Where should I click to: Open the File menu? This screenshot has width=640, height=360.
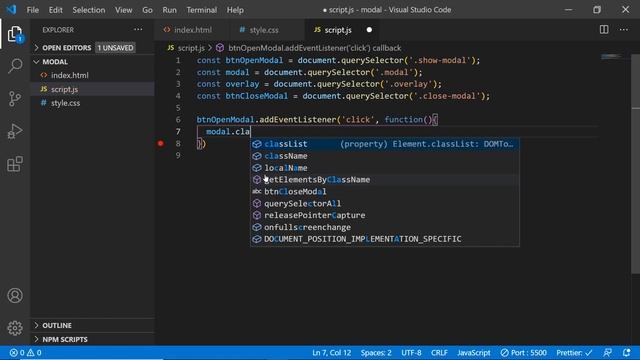point(33,10)
